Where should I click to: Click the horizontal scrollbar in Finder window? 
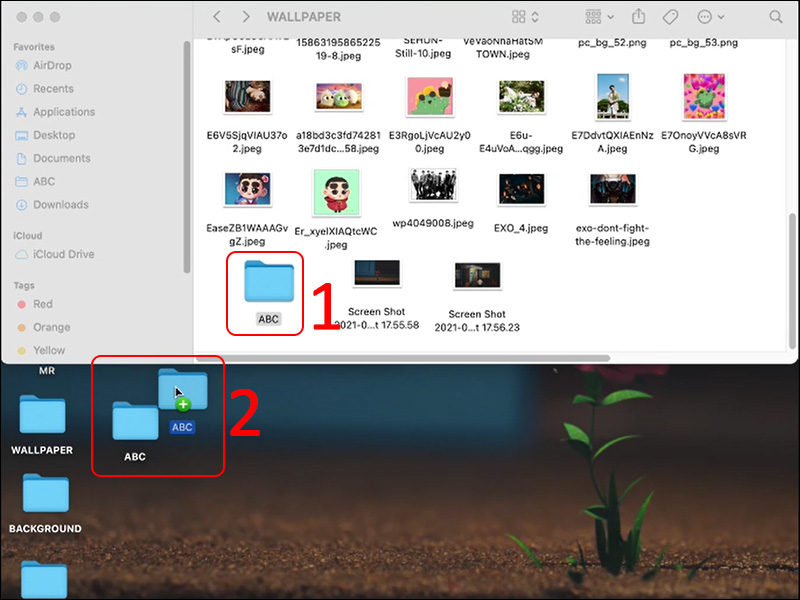404,358
